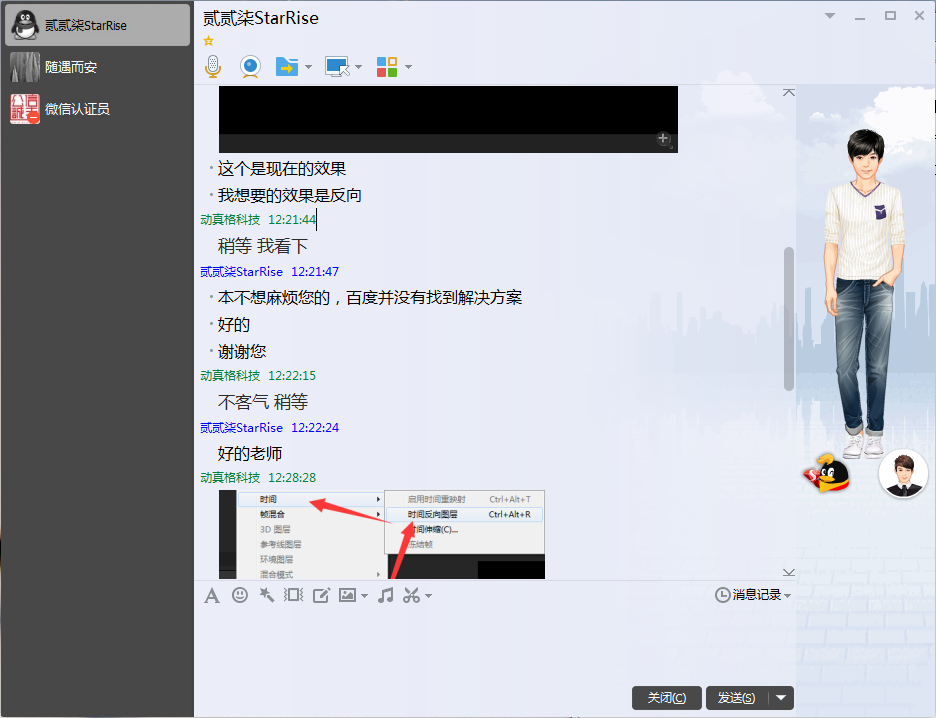Open the title bar menu triangle
The image size is (936, 718).
click(830, 16)
